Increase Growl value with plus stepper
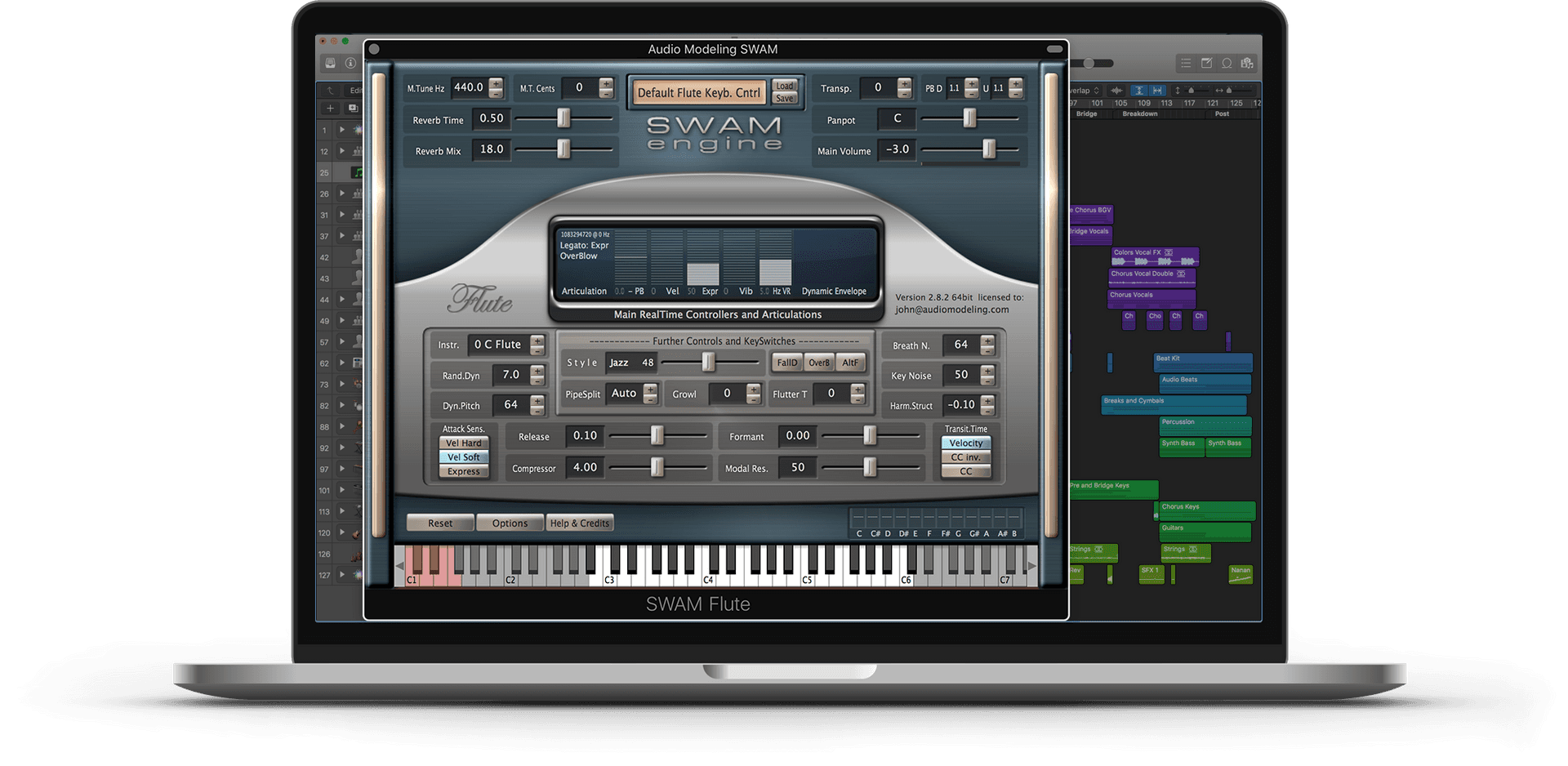Image resolution: width=1568 pixels, height=766 pixels. (753, 389)
